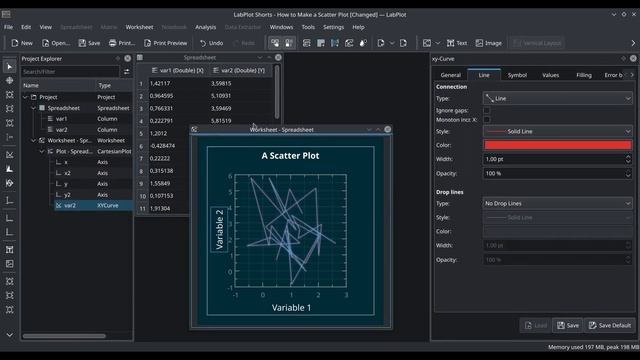Click the spreadsheet window's table icon
This screenshot has width=640, height=360.
pyautogui.click(x=140, y=58)
